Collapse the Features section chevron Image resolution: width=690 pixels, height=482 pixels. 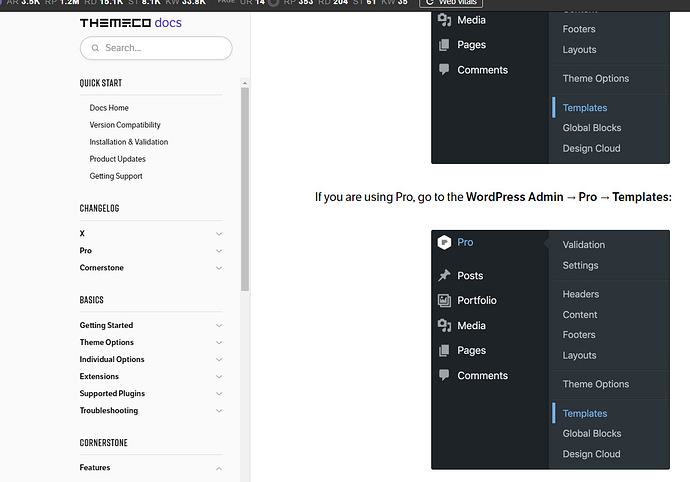tap(219, 468)
